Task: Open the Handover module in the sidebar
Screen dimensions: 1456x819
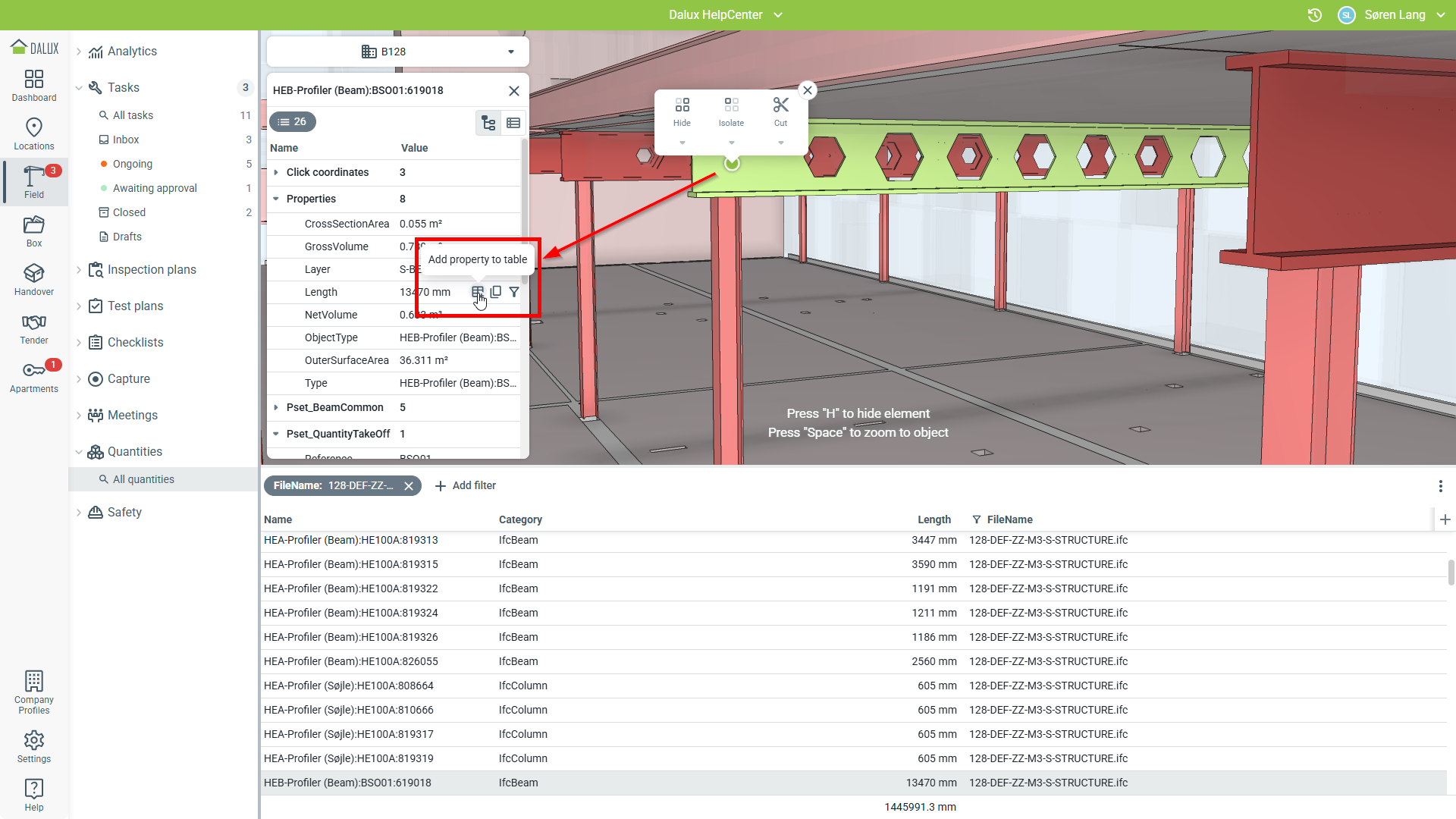Action: coord(34,279)
